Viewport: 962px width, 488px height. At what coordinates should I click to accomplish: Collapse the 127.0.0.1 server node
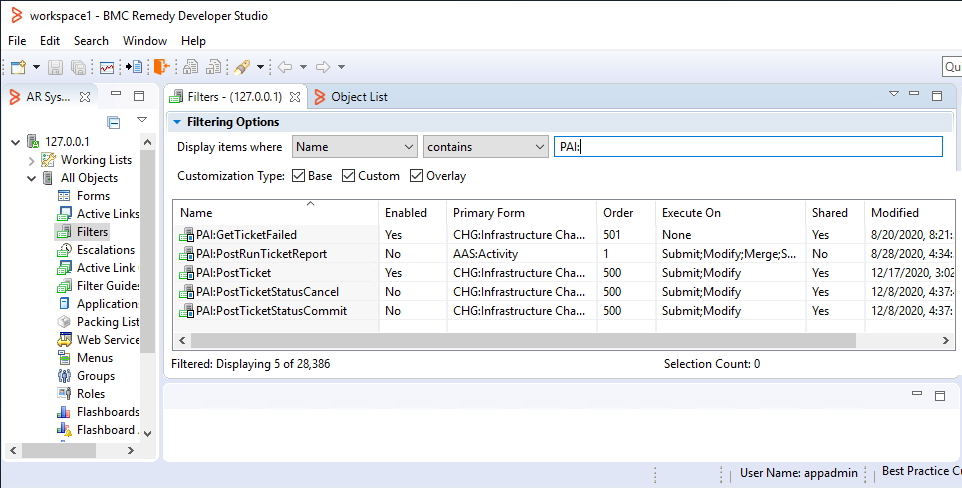[16, 142]
